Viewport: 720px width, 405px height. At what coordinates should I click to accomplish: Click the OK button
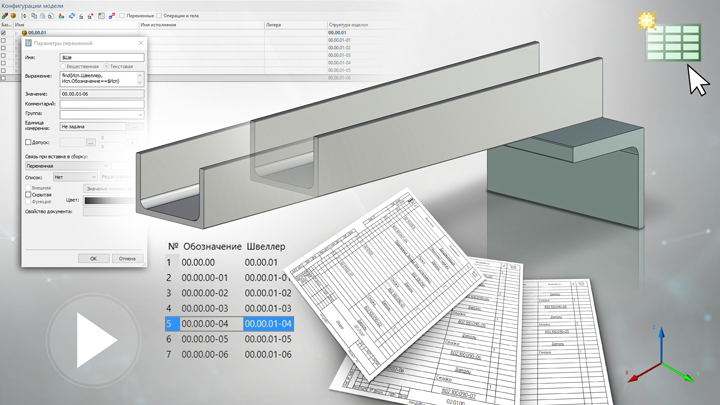93,259
